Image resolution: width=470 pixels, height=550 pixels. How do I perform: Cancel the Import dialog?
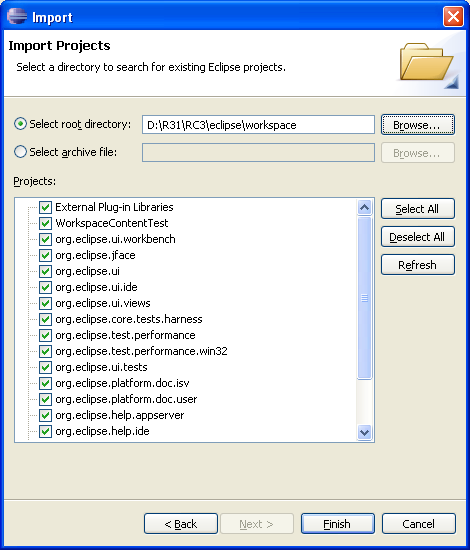pos(418,524)
